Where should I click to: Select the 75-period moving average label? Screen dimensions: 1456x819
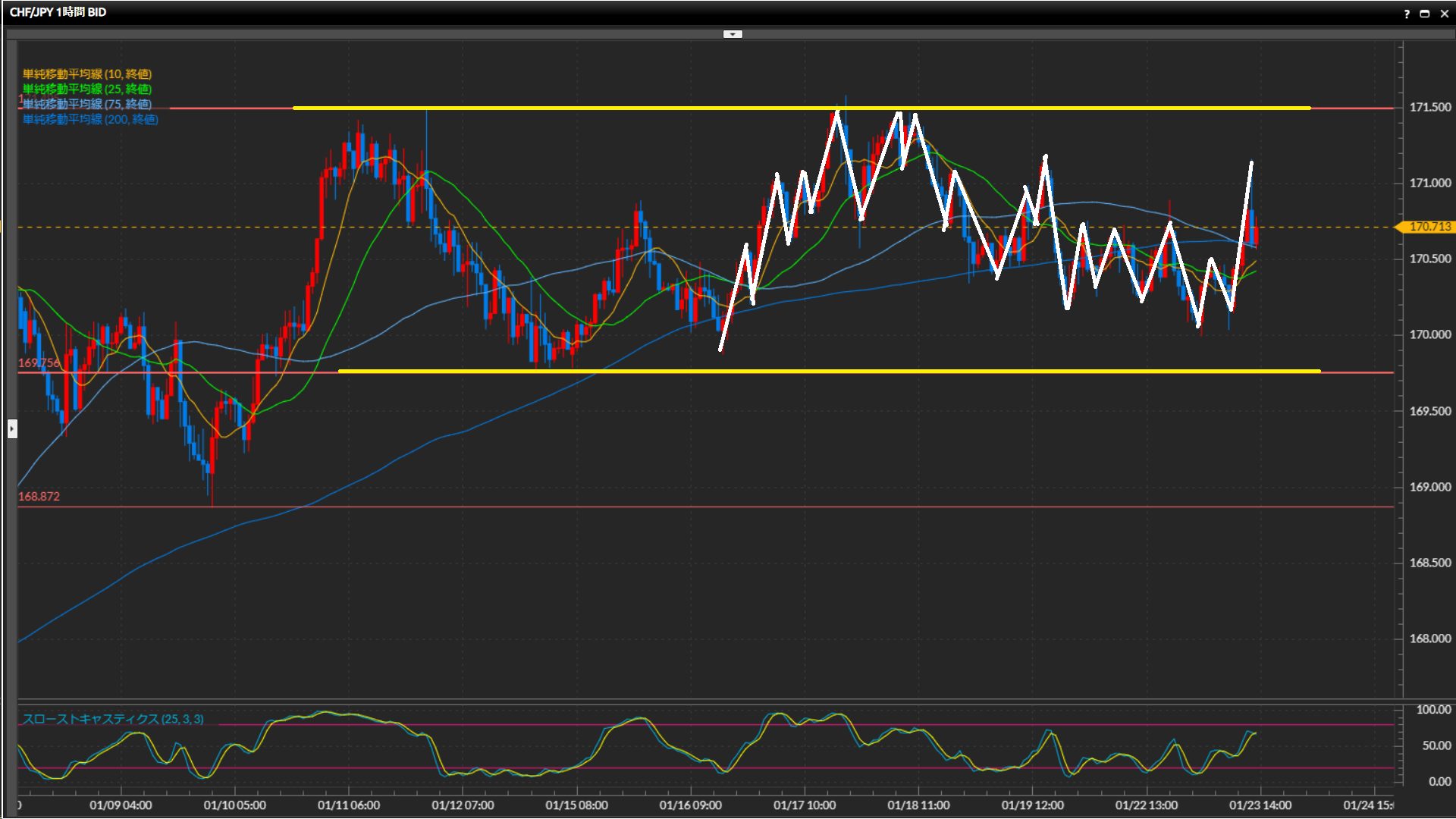coord(87,104)
